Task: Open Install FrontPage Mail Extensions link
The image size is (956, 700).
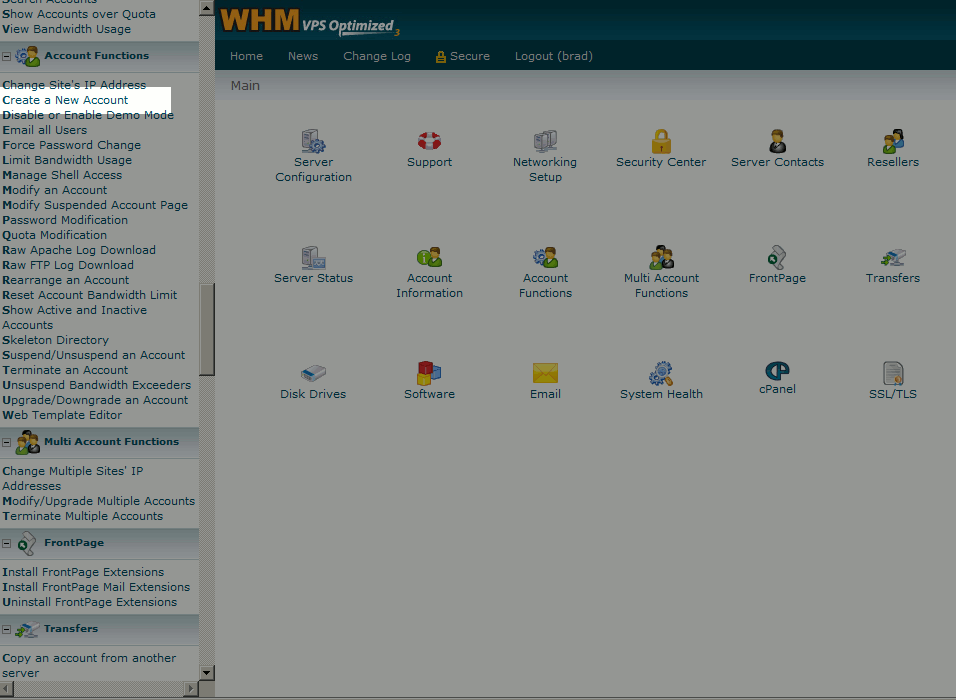Action: [x=96, y=587]
